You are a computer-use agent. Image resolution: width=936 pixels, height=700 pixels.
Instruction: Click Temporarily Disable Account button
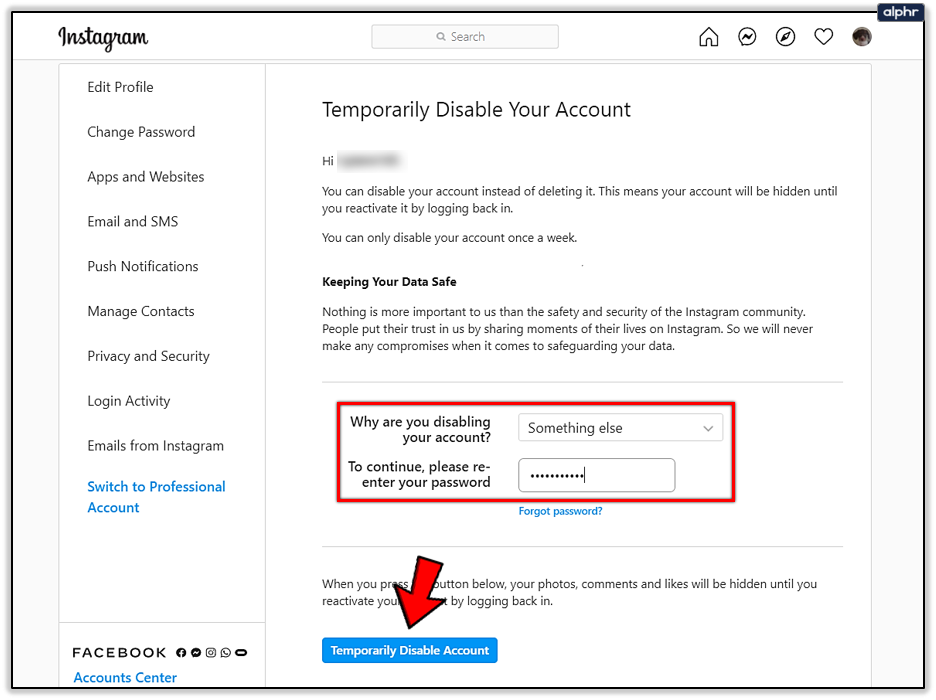coord(410,650)
